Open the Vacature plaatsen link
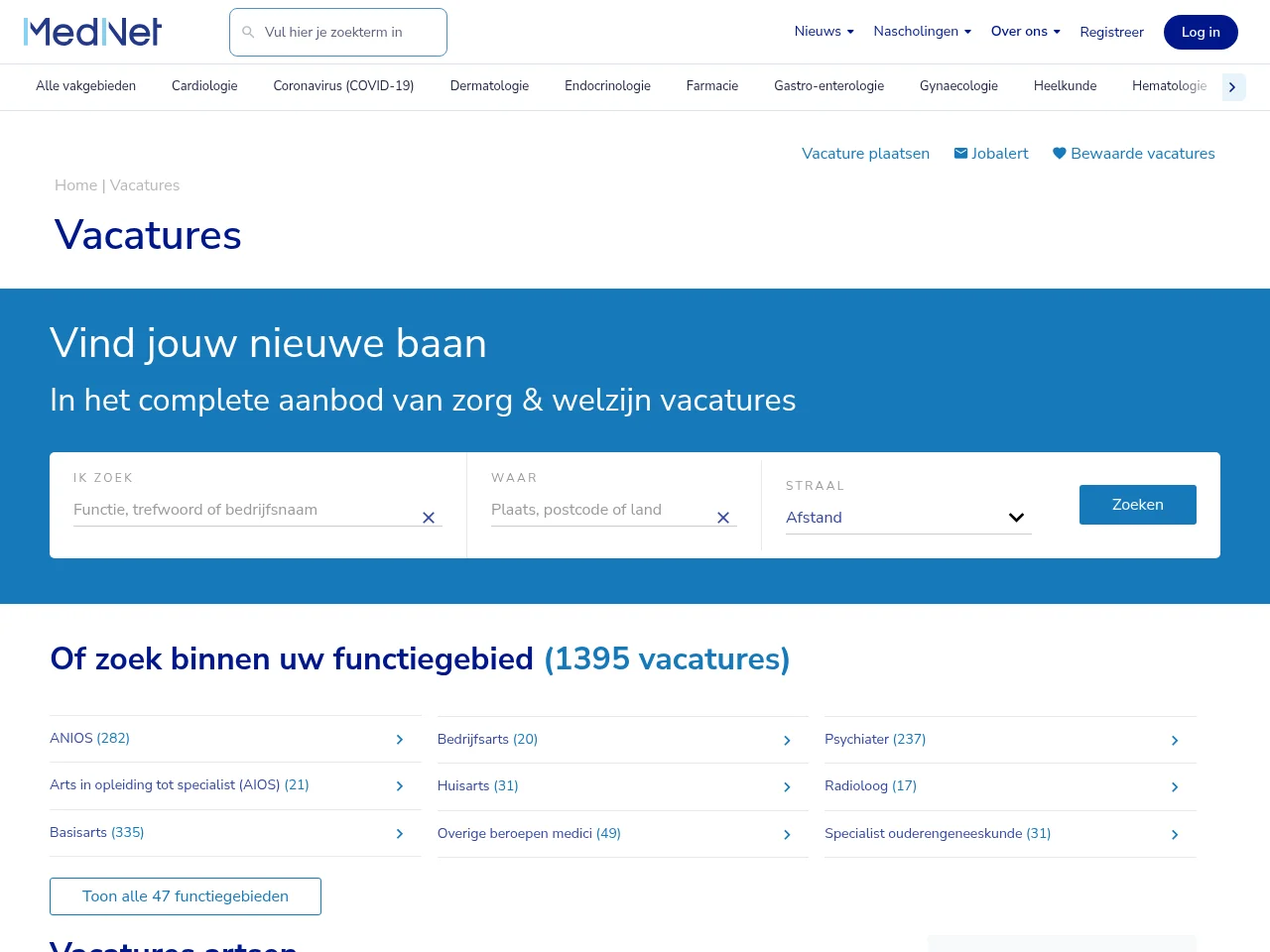Image resolution: width=1270 pixels, height=952 pixels. [865, 154]
